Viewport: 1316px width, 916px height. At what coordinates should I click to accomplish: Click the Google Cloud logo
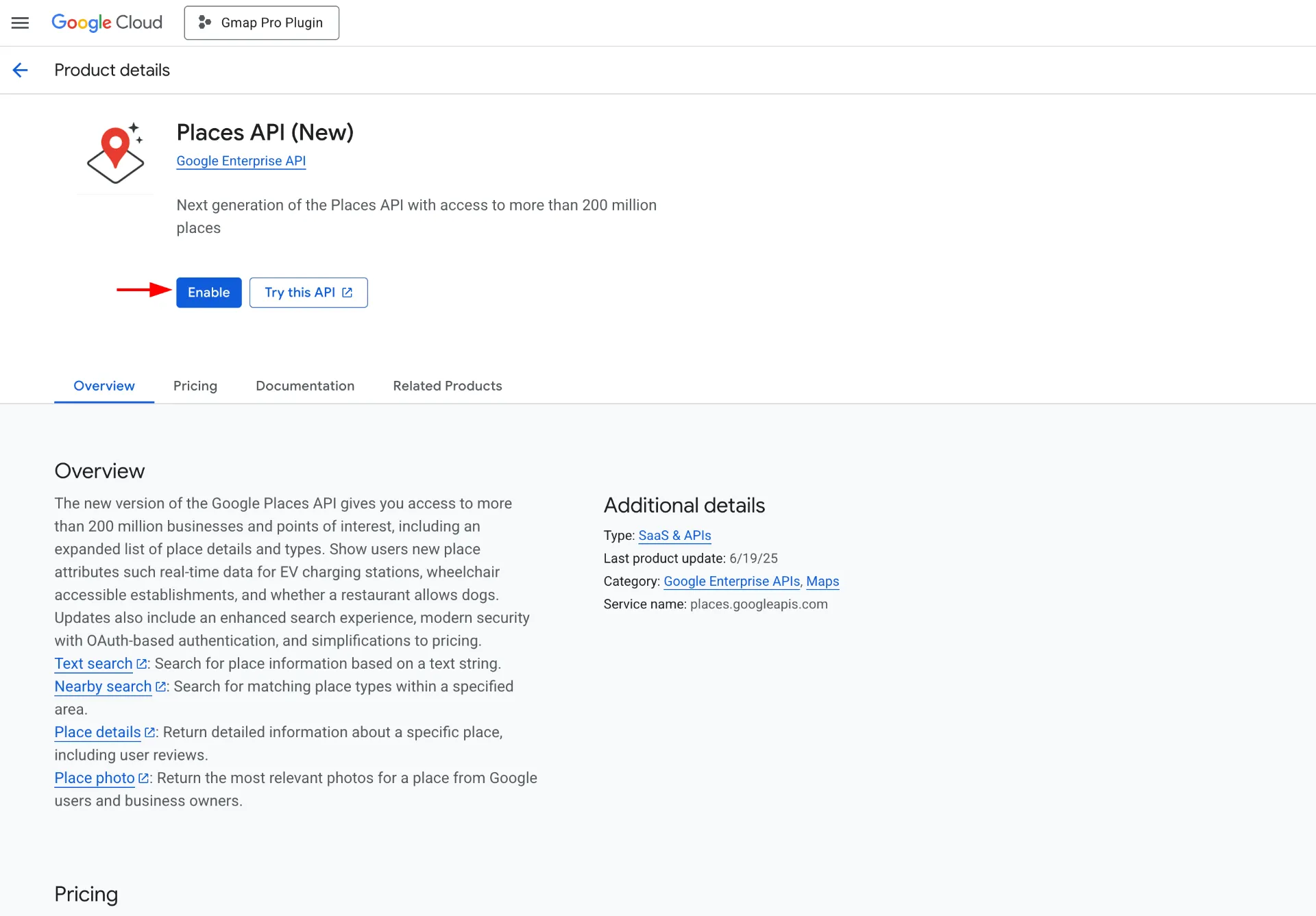pyautogui.click(x=107, y=23)
